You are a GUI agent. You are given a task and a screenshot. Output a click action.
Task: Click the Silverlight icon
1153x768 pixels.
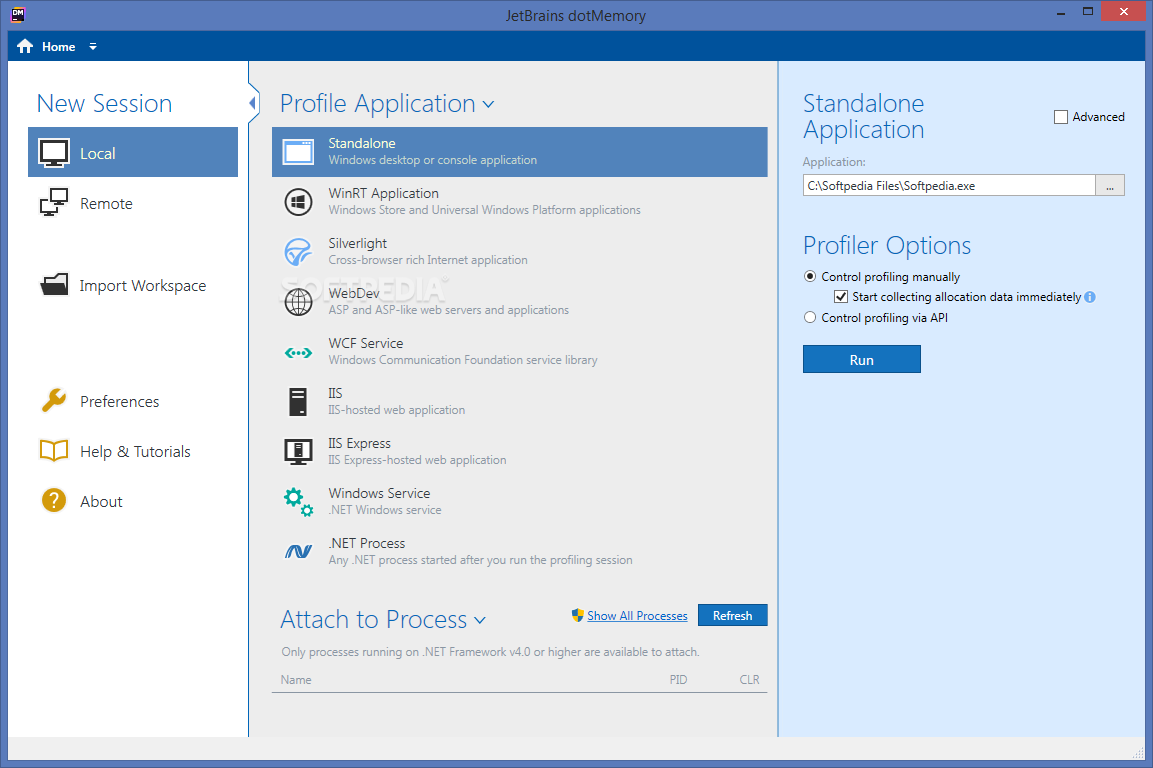click(299, 252)
